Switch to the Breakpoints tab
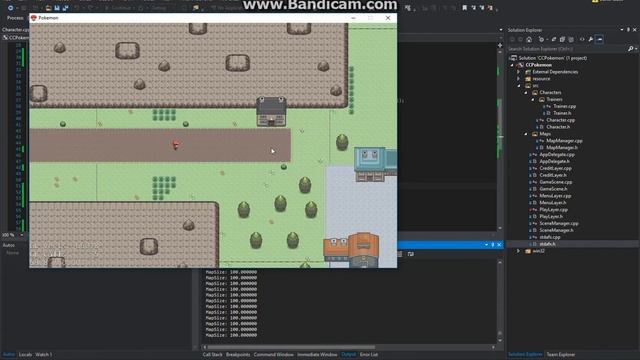Image resolution: width=640 pixels, height=360 pixels. (238, 355)
